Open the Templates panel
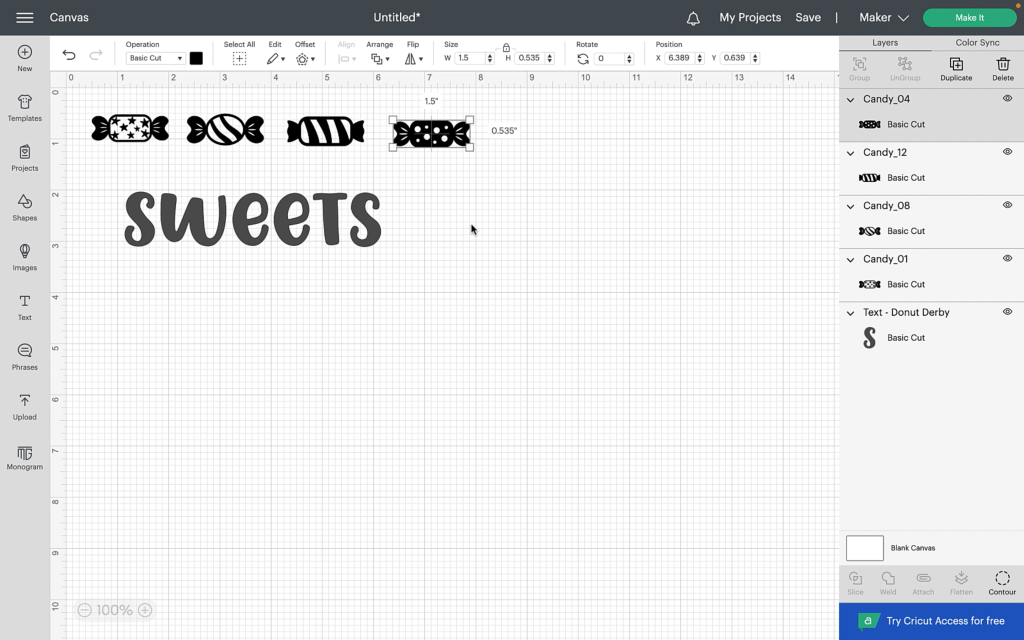 pos(24,107)
